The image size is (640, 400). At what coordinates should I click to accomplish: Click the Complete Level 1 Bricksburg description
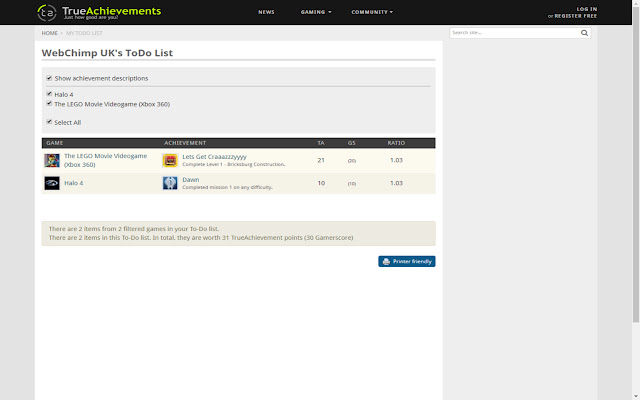(233, 164)
